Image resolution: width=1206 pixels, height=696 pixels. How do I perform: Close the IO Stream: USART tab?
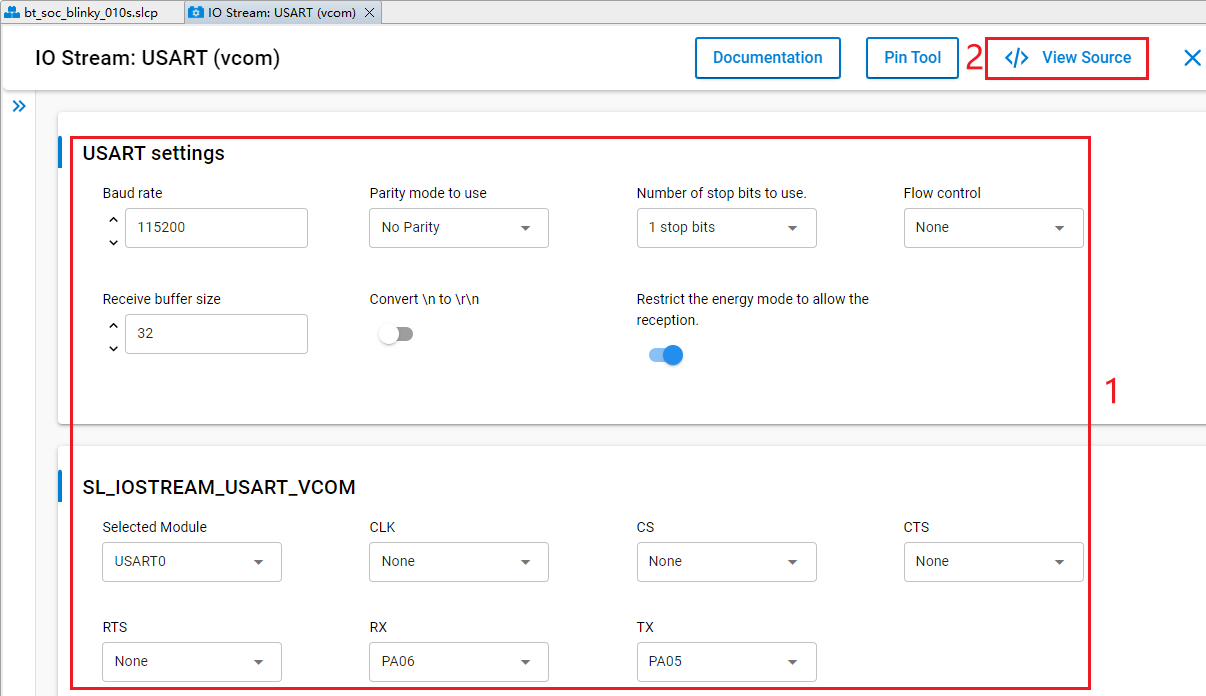tap(371, 13)
